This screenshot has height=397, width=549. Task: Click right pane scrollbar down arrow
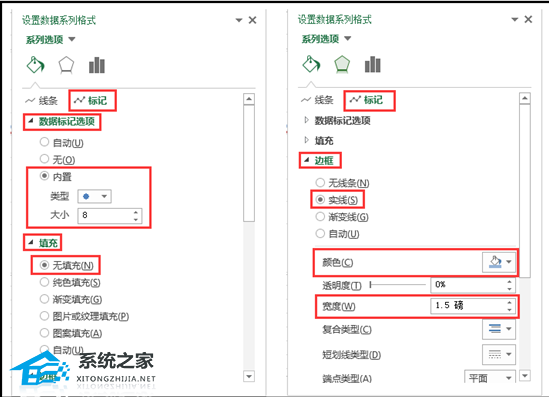point(525,376)
